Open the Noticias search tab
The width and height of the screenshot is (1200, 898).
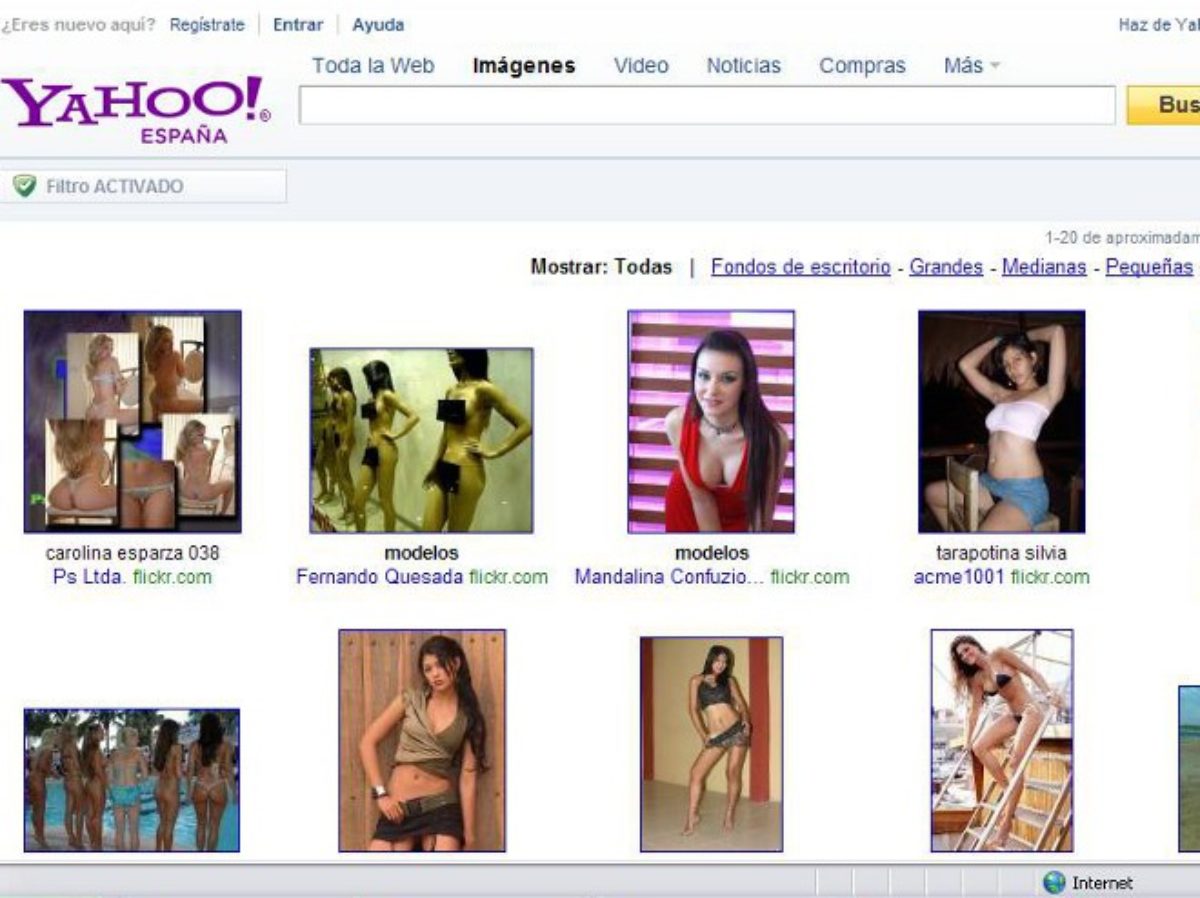click(743, 66)
